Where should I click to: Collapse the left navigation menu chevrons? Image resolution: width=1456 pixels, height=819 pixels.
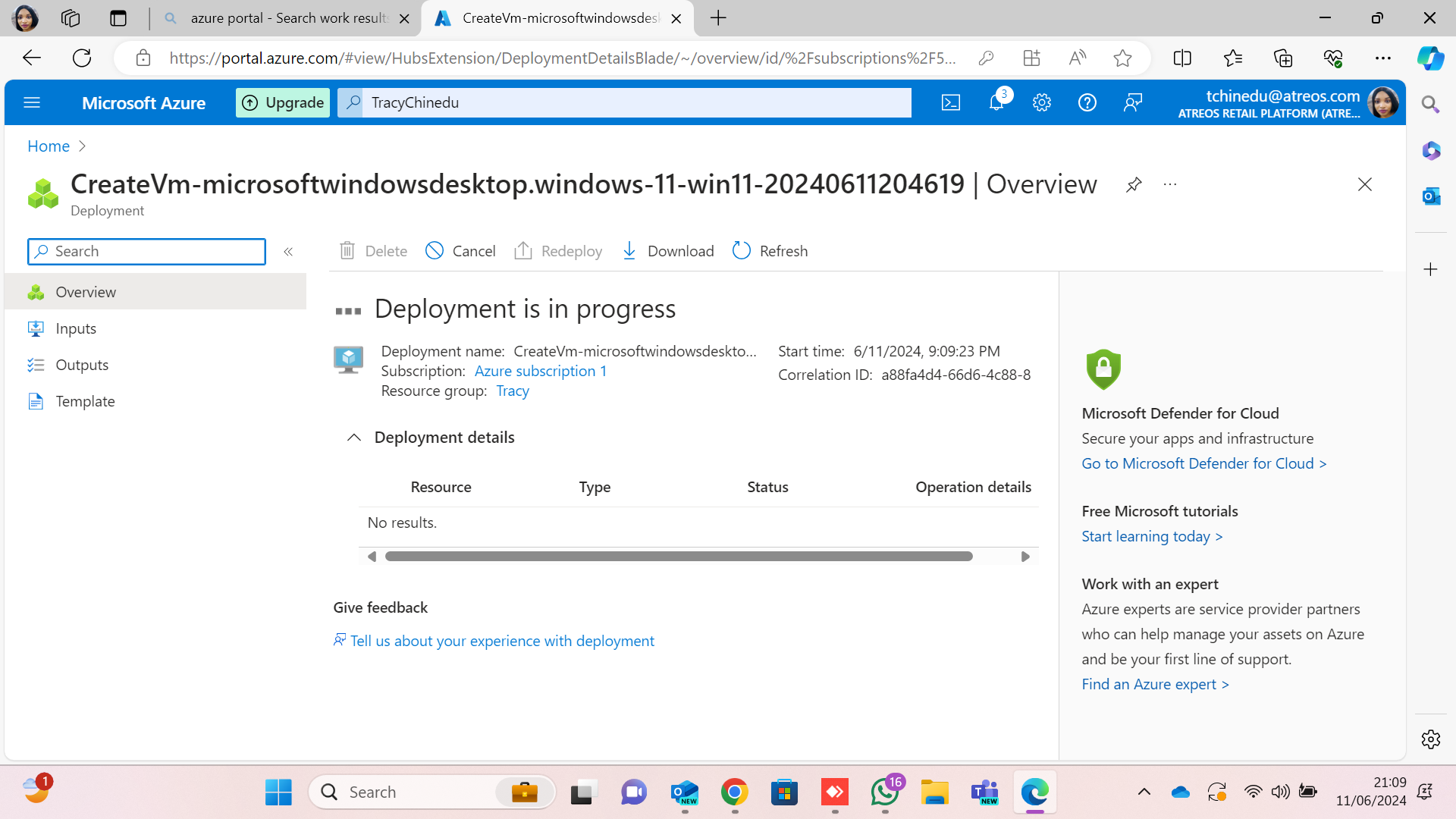[288, 252]
